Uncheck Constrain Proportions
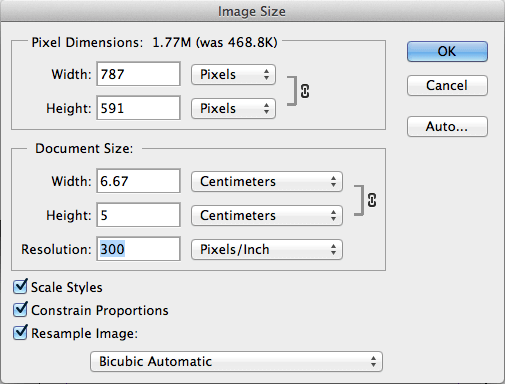 click(20, 310)
